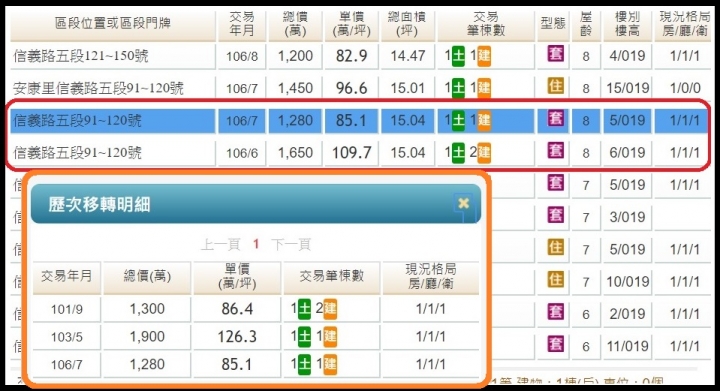Click 套 icon in highlighted 5/019 row
Screen dimensions: 720x391
556,119
